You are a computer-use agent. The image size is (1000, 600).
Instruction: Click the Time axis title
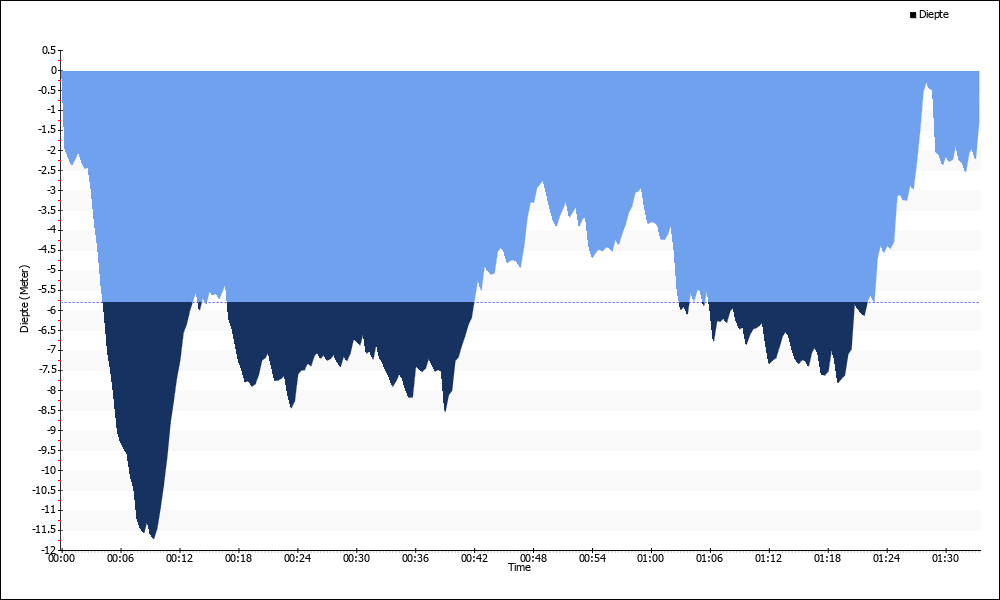click(519, 567)
